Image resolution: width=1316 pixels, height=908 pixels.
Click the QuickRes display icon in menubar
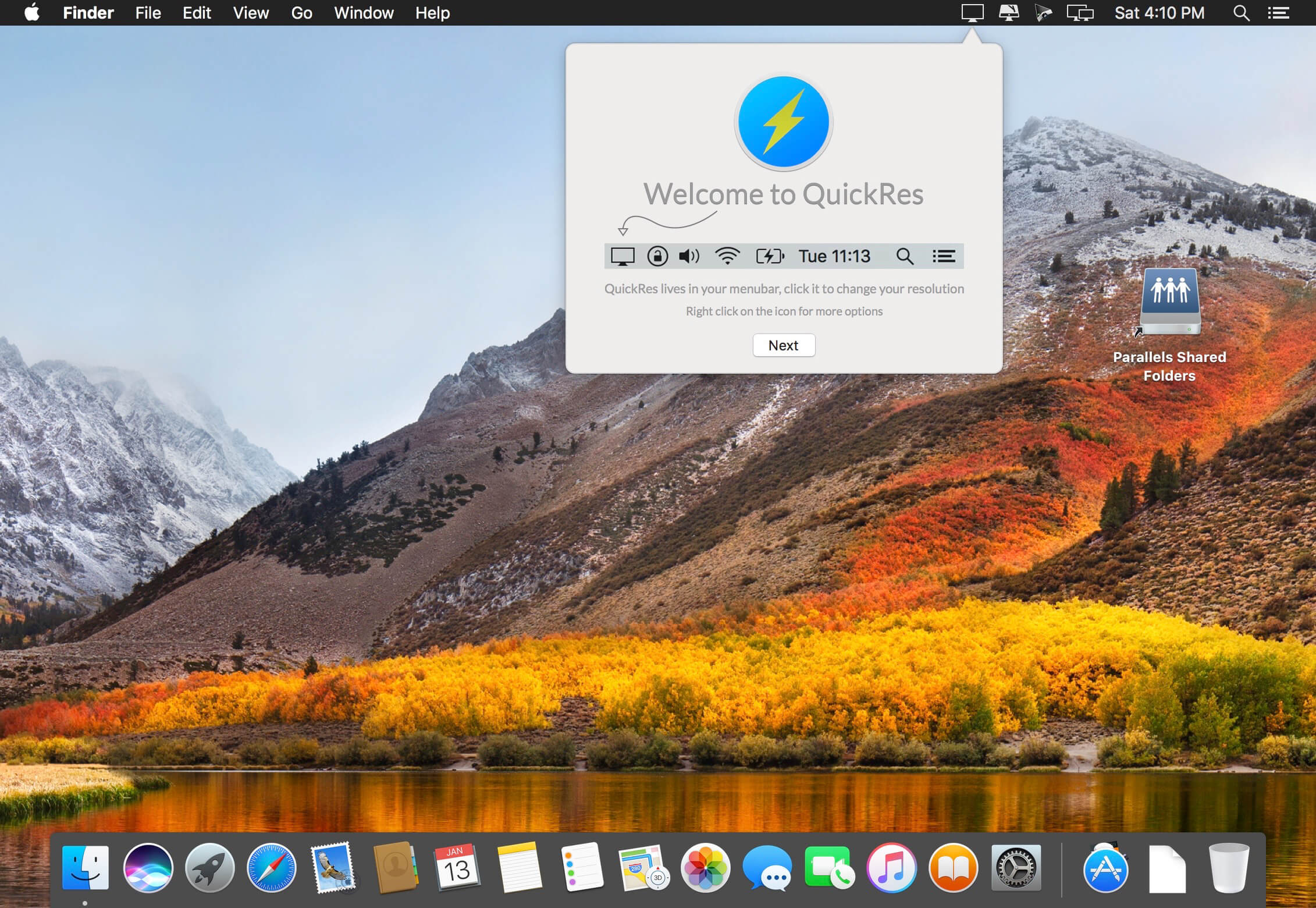pos(972,13)
